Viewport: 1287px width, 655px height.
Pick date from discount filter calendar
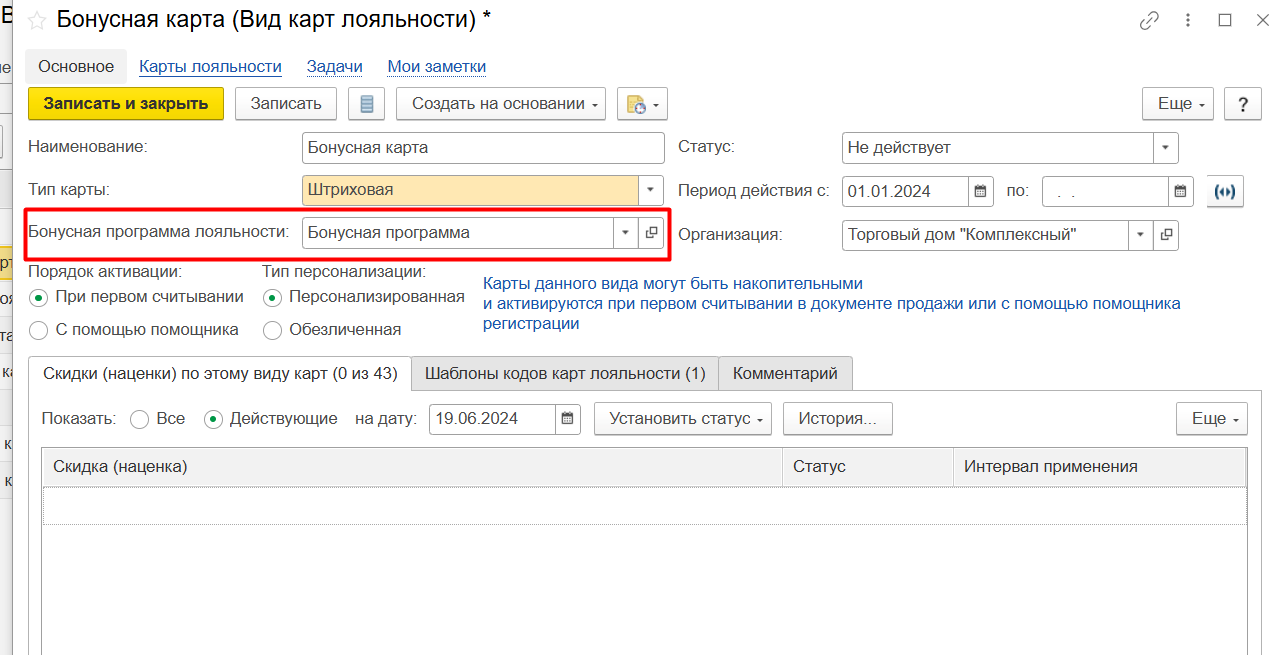pos(568,419)
